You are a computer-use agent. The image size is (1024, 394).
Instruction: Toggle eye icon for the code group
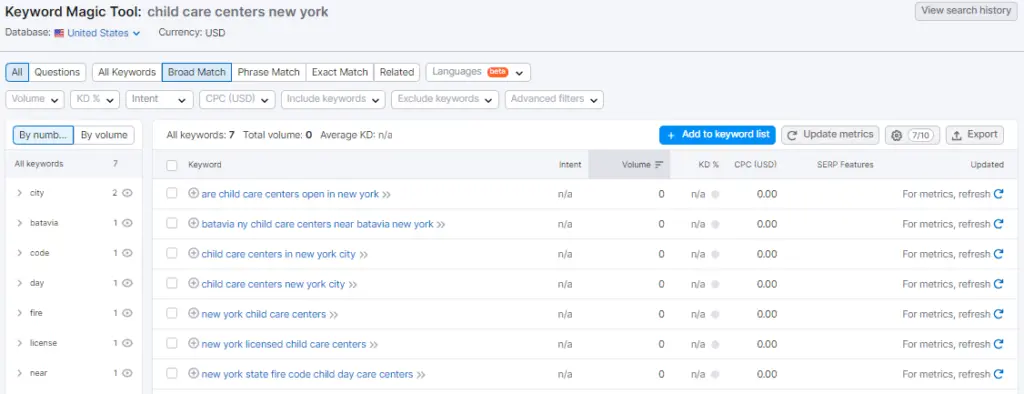[x=127, y=254]
